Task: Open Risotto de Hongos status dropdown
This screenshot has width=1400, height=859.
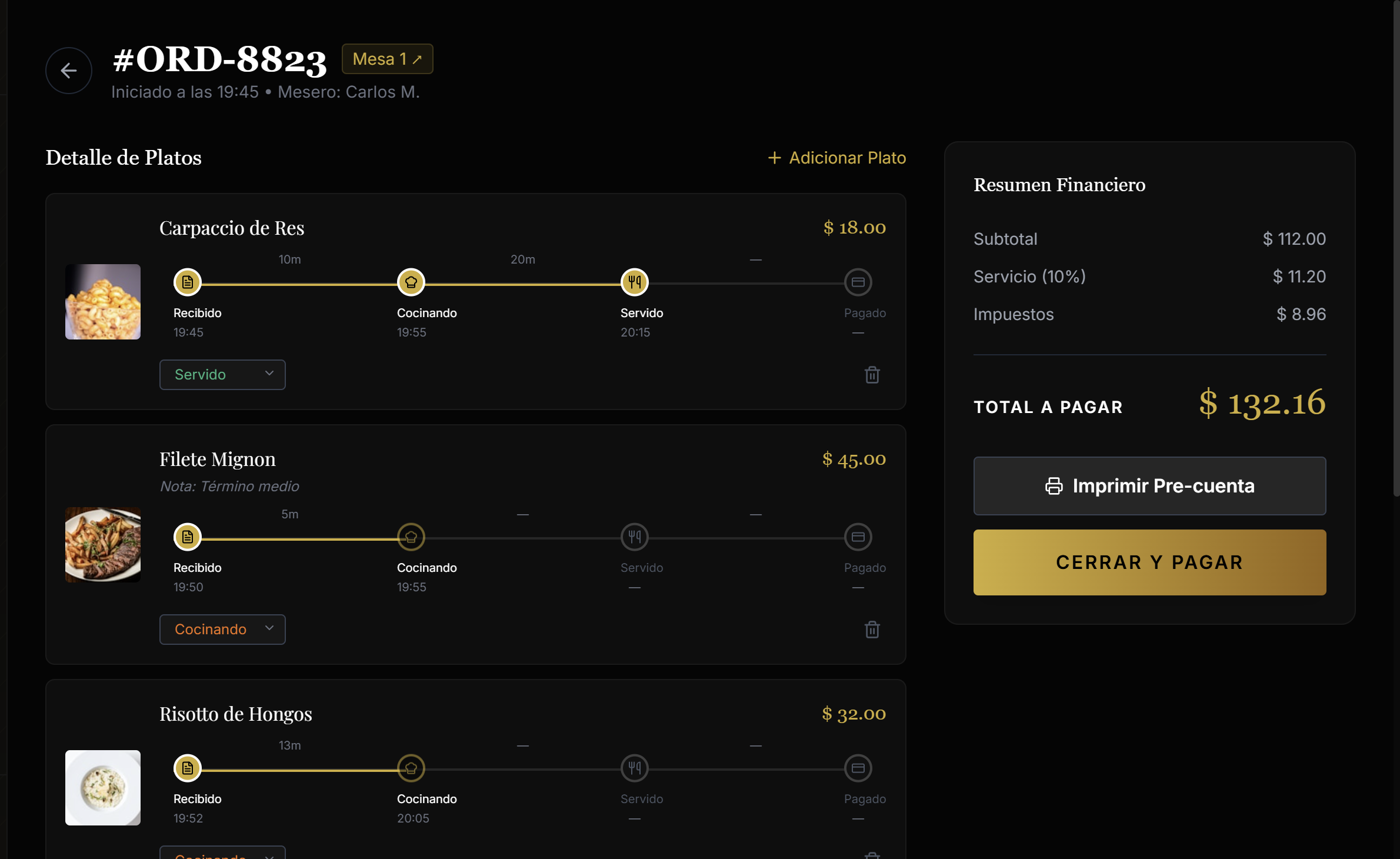Action: click(x=222, y=854)
